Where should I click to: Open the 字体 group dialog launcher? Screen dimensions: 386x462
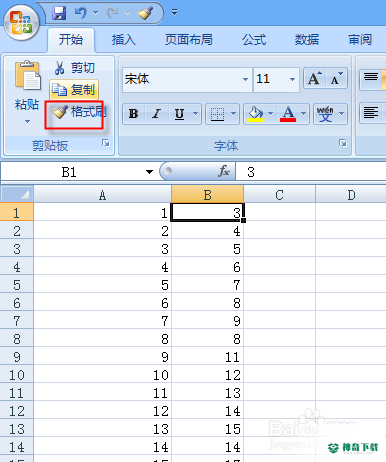(342, 143)
